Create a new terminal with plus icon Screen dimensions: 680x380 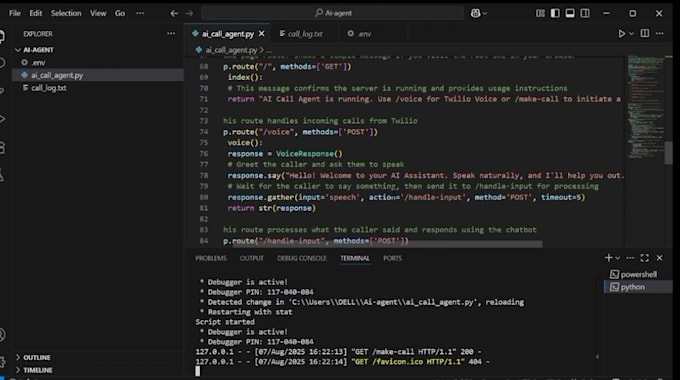pyautogui.click(x=608, y=258)
